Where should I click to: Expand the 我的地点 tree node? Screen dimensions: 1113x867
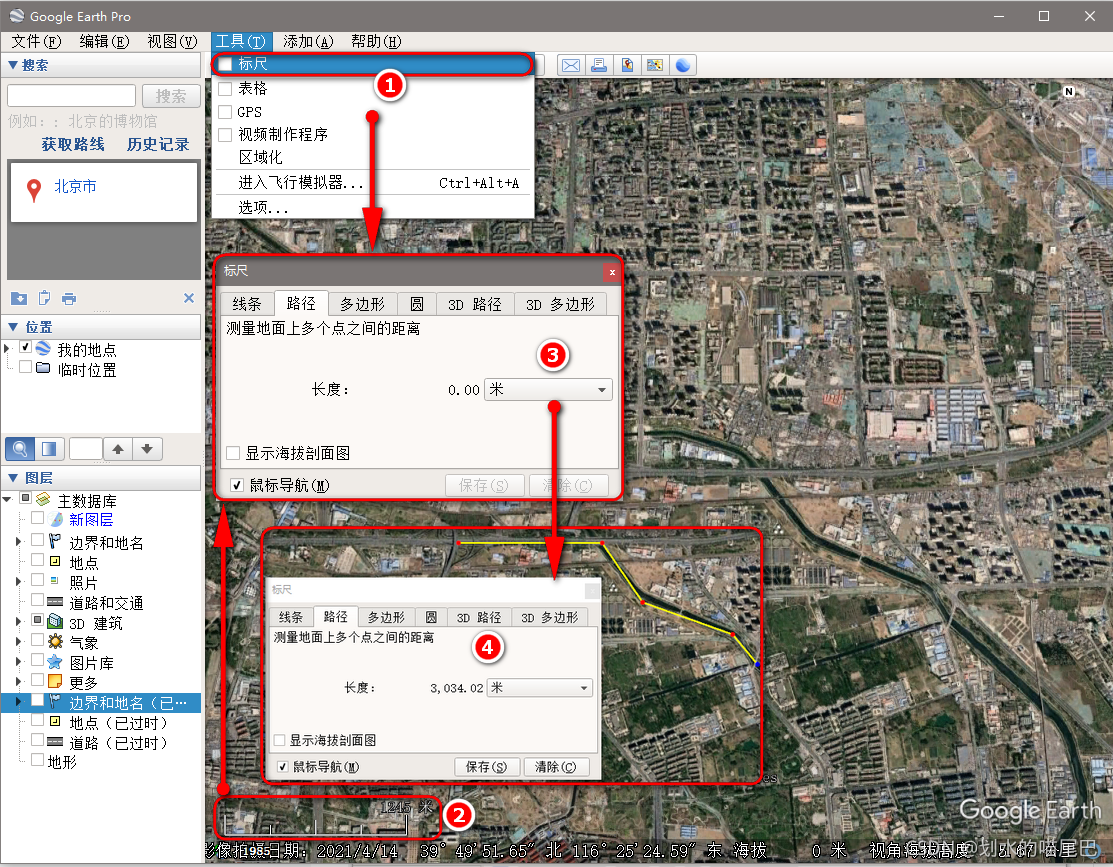click(x=8, y=348)
